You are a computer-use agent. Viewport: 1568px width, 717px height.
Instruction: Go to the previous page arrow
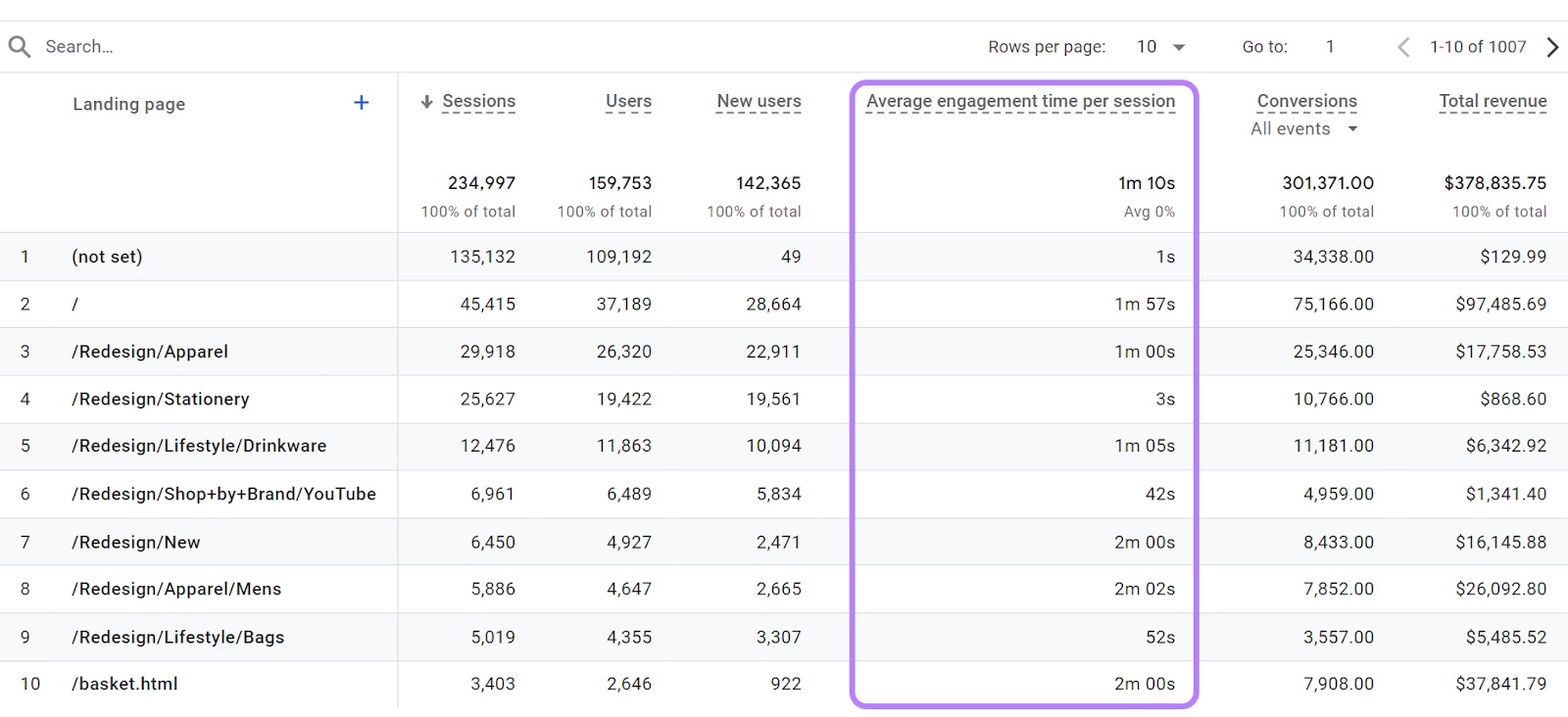pos(1403,47)
